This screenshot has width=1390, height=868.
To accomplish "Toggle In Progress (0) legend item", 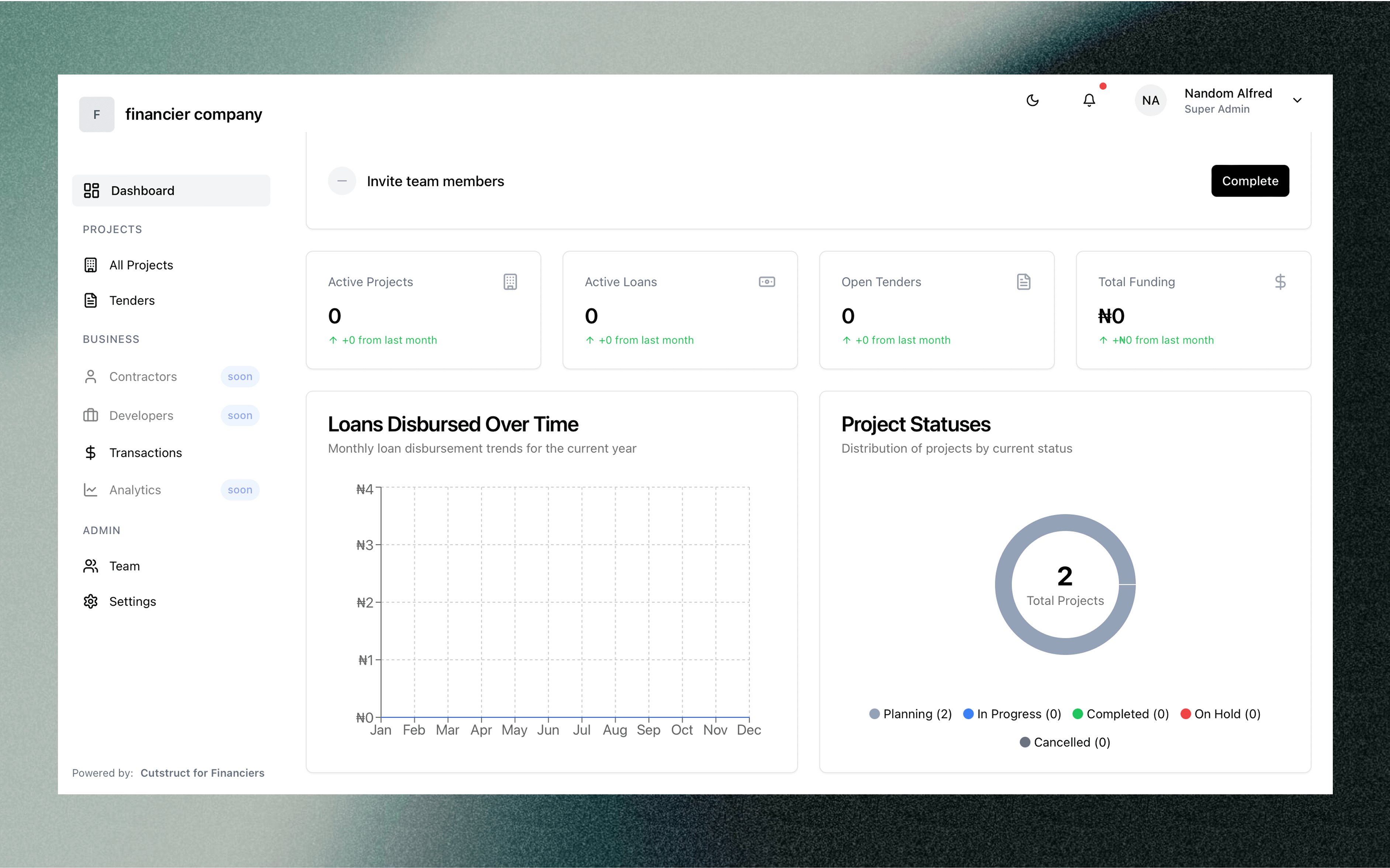I will click(1012, 713).
